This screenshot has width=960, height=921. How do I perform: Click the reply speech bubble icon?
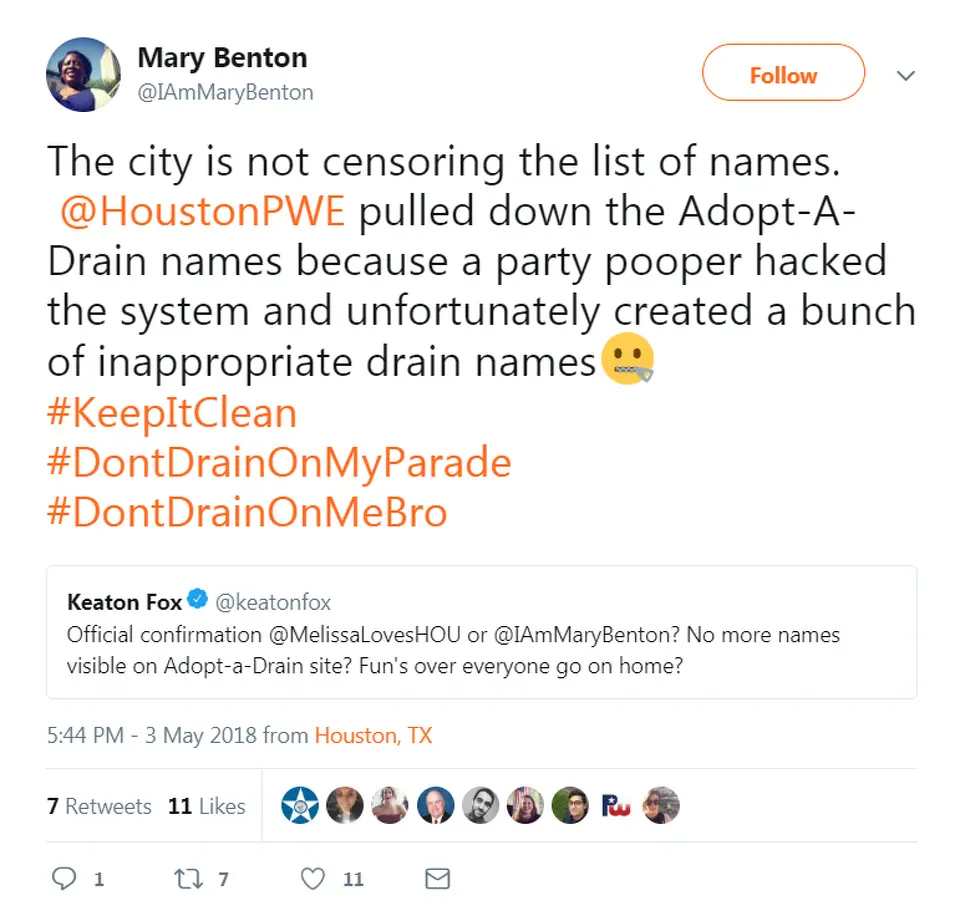click(64, 879)
